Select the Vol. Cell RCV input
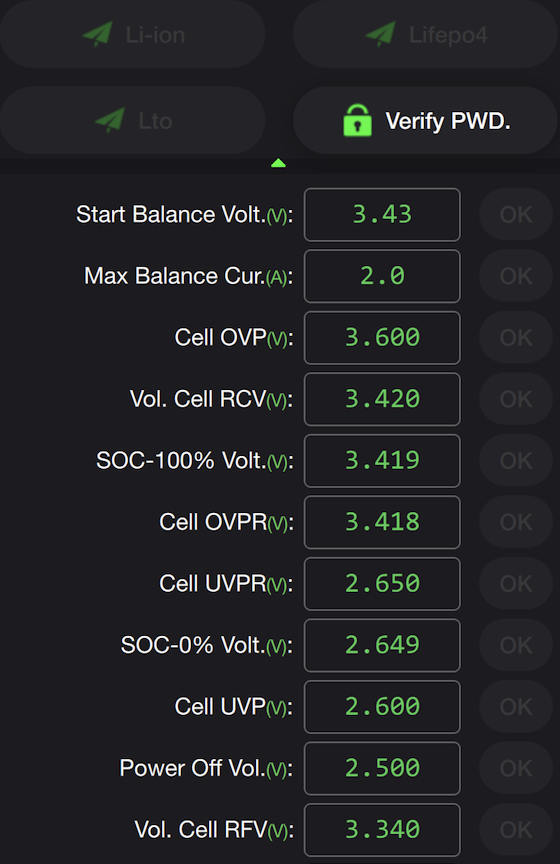The height and width of the screenshot is (864, 560). (382, 399)
